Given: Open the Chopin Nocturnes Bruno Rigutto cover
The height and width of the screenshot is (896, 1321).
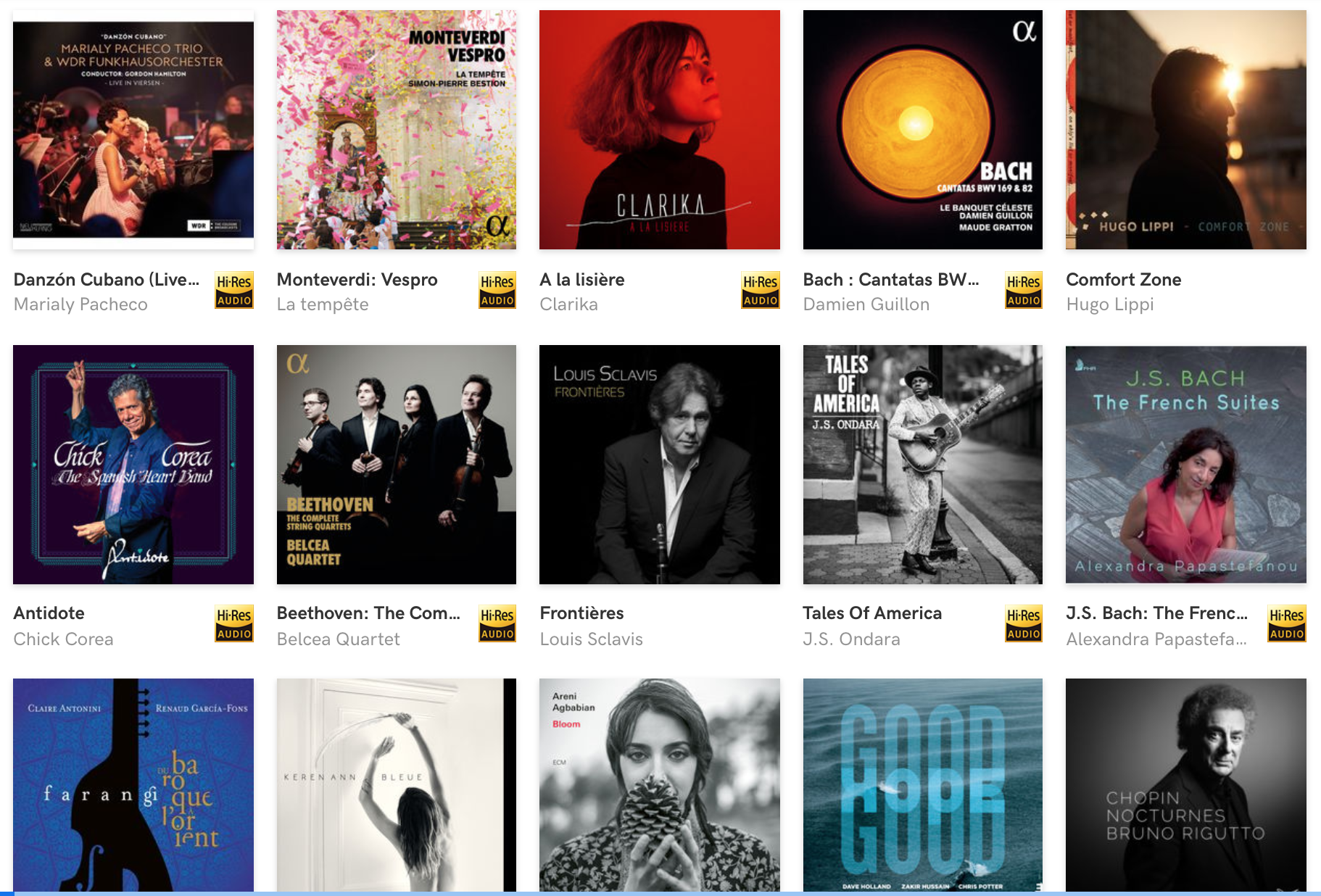Looking at the screenshot, I should (1186, 785).
